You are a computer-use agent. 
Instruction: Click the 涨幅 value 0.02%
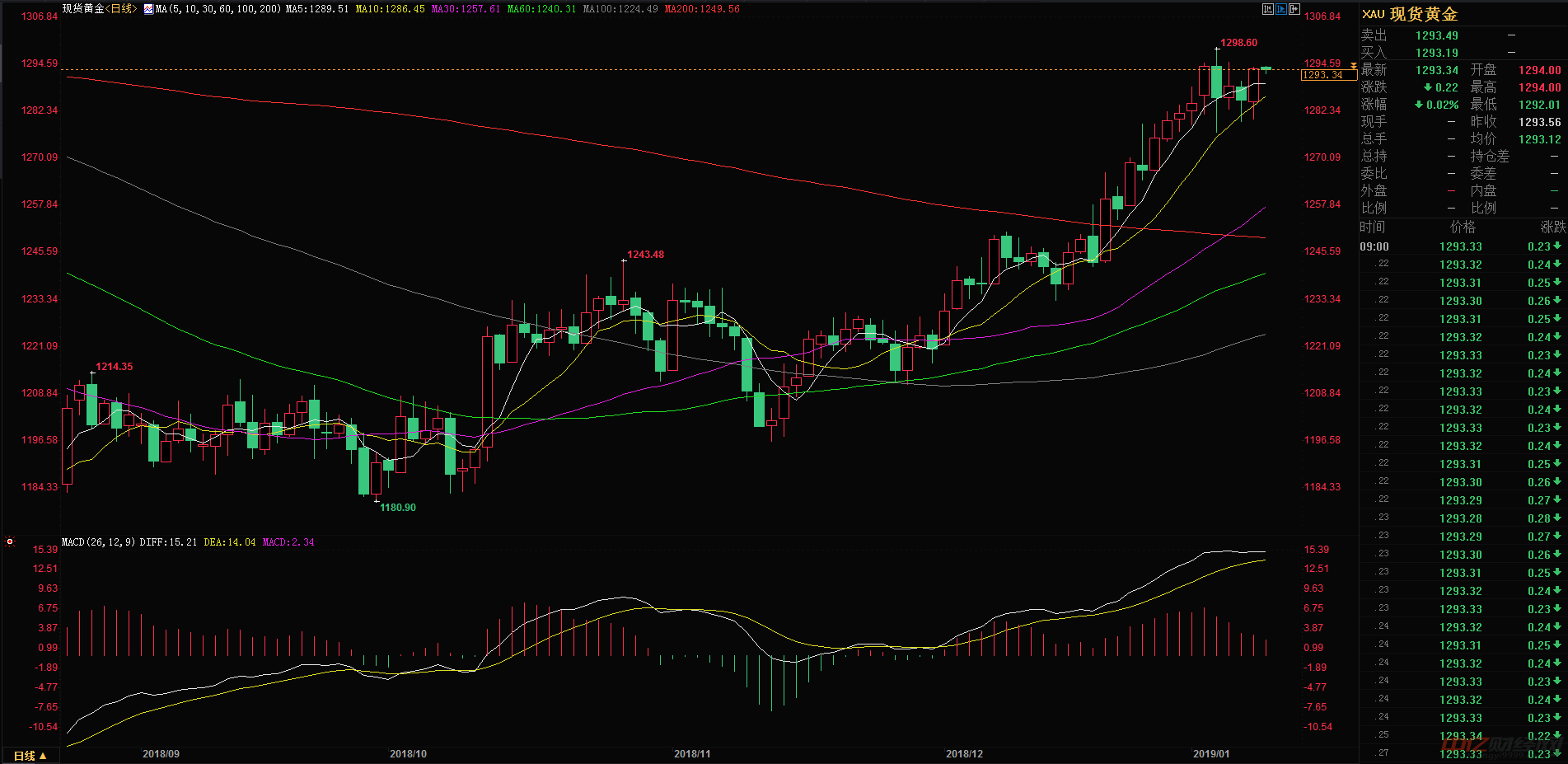[x=1437, y=105]
